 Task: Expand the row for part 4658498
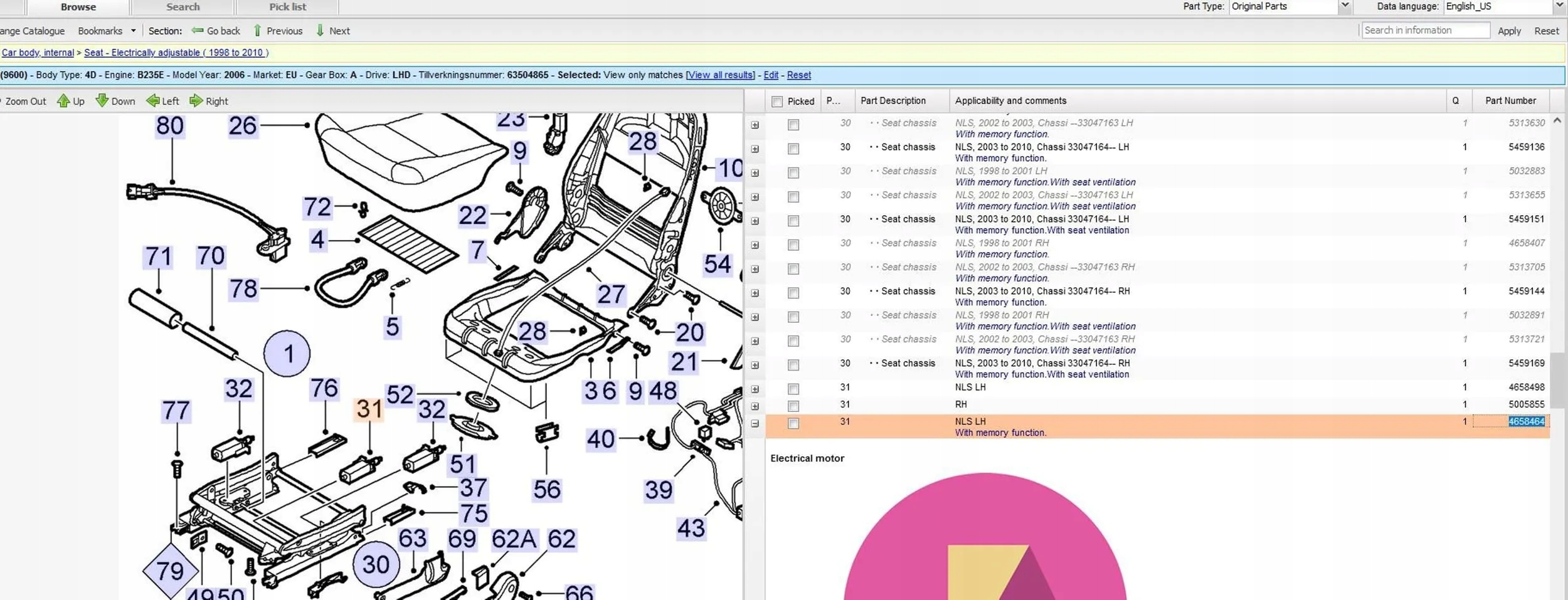[755, 389]
